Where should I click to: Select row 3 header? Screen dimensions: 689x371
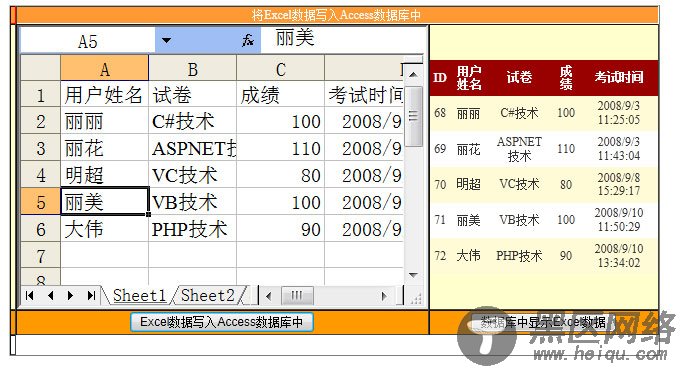click(40, 148)
